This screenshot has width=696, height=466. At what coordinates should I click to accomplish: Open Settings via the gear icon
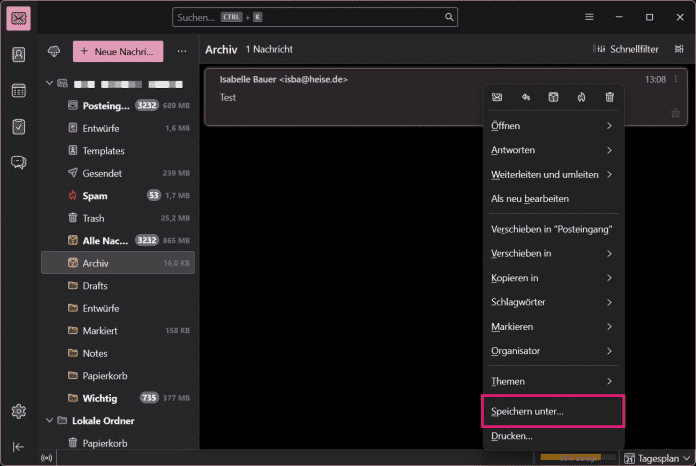[19, 411]
